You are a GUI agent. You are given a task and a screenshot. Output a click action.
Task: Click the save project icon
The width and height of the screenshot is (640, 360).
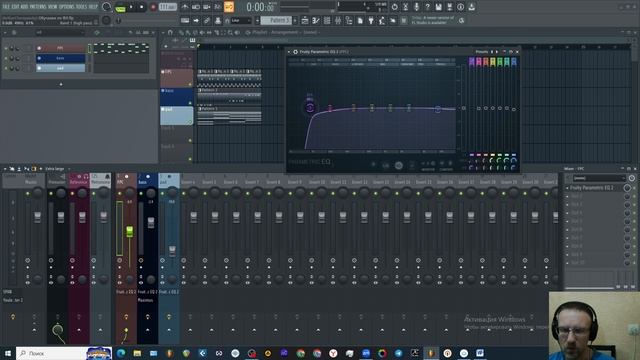tap(438, 7)
